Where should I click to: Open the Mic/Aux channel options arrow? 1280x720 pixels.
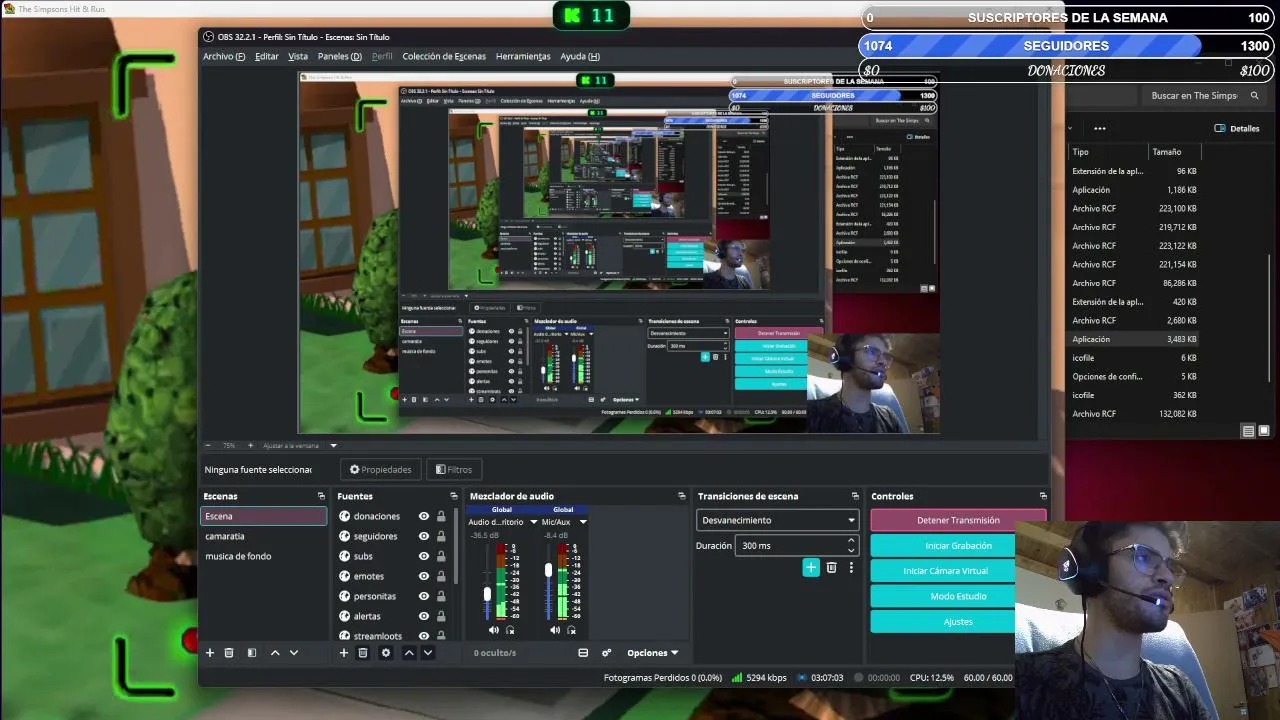pos(583,522)
